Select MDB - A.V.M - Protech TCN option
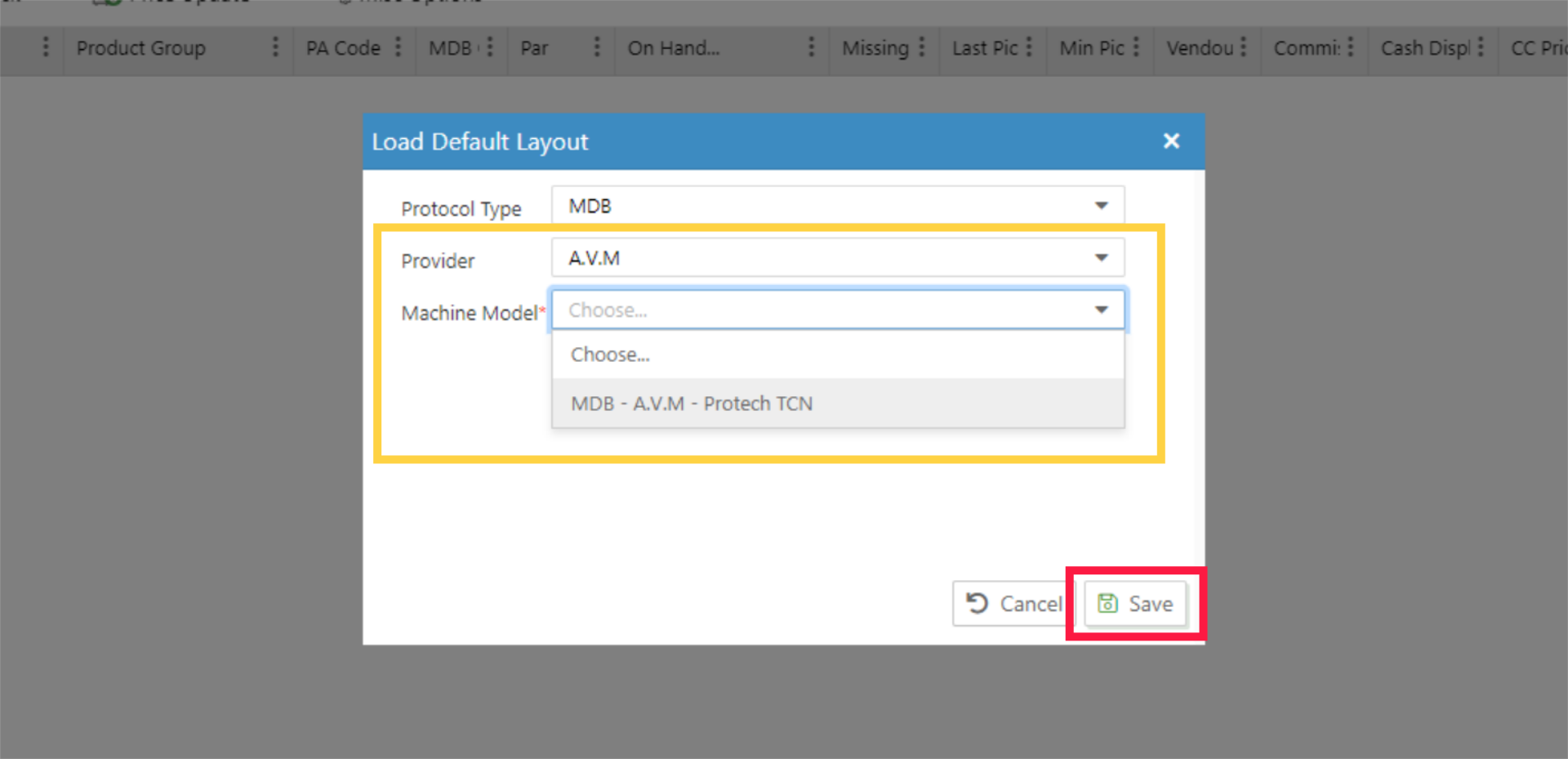 691,404
